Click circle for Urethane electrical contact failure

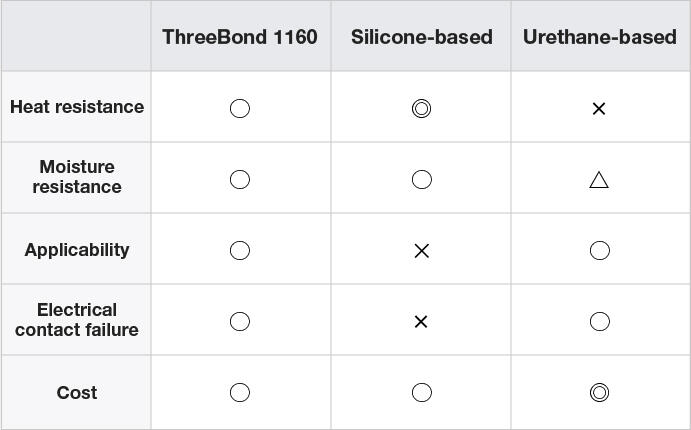pos(600,322)
